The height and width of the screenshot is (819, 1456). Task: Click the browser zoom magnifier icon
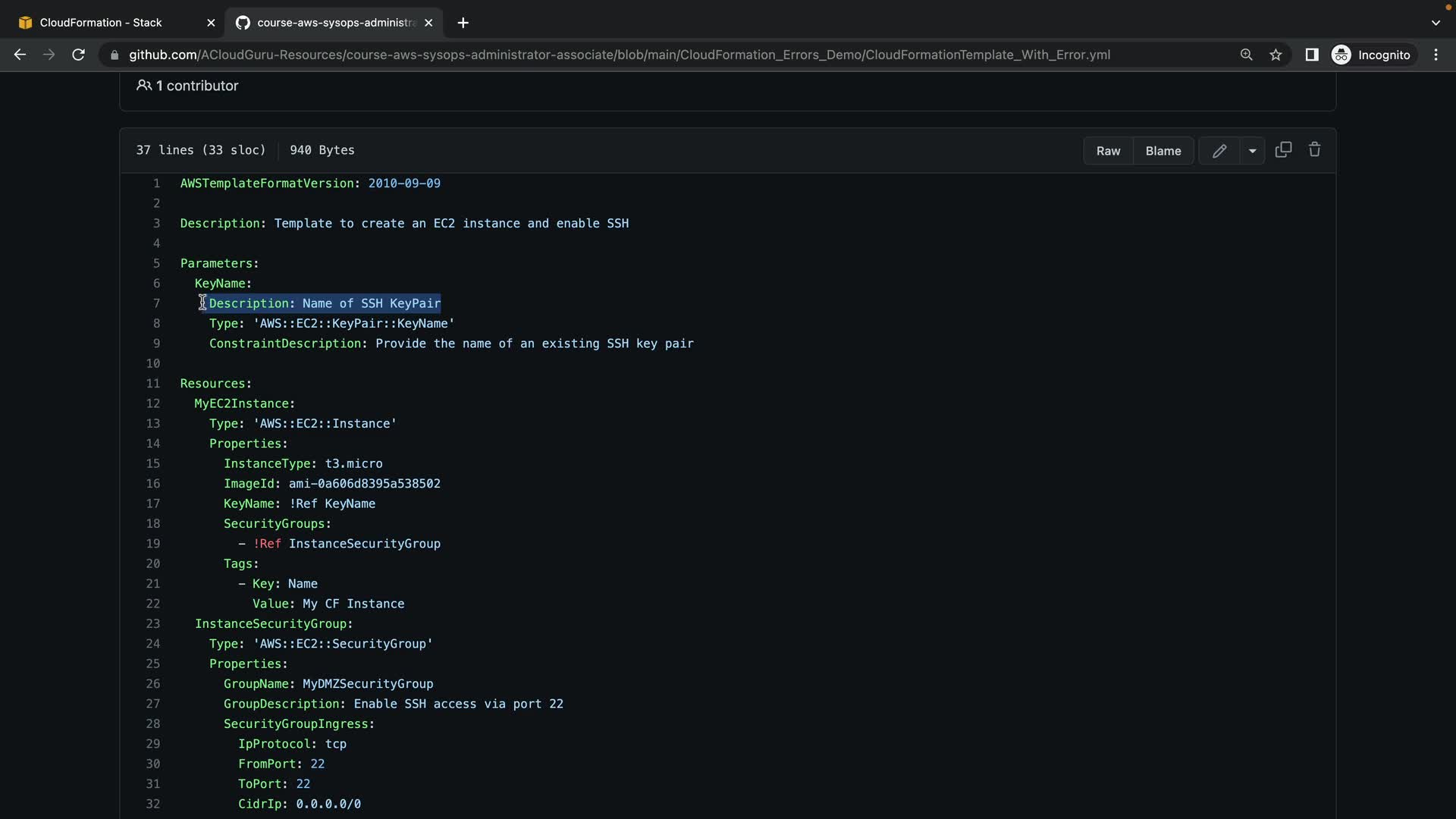tap(1246, 55)
